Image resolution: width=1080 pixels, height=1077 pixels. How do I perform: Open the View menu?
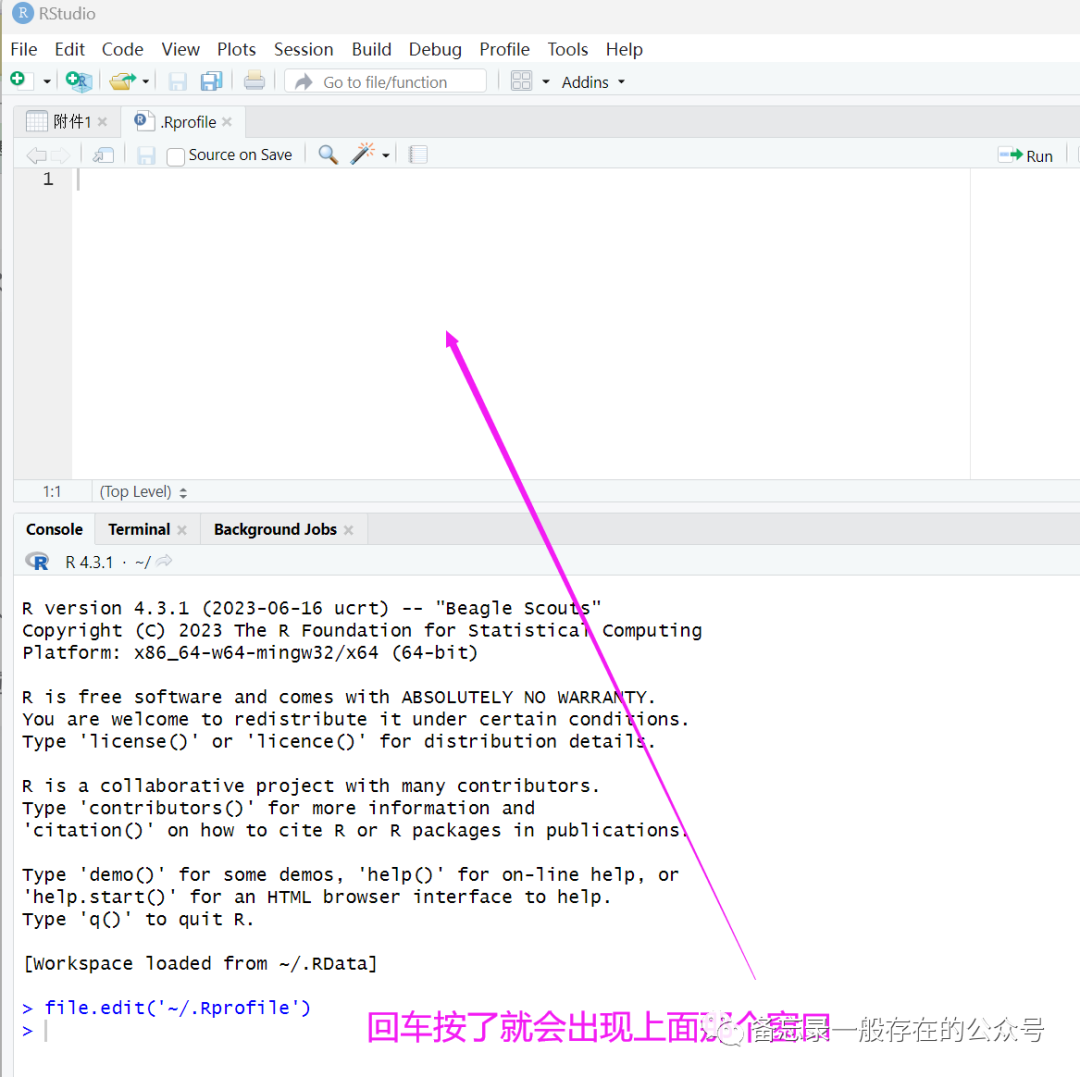[x=180, y=50]
